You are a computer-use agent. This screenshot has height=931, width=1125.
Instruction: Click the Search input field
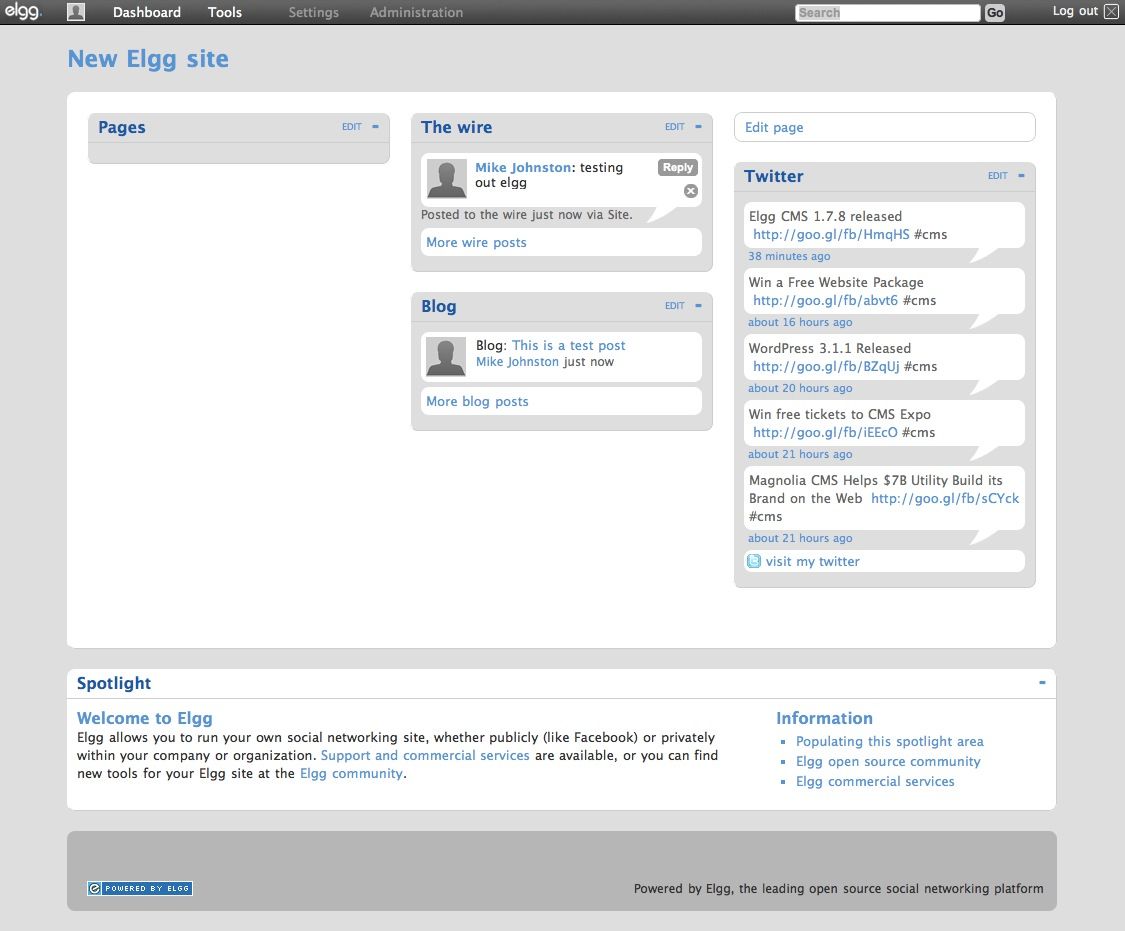coord(888,12)
